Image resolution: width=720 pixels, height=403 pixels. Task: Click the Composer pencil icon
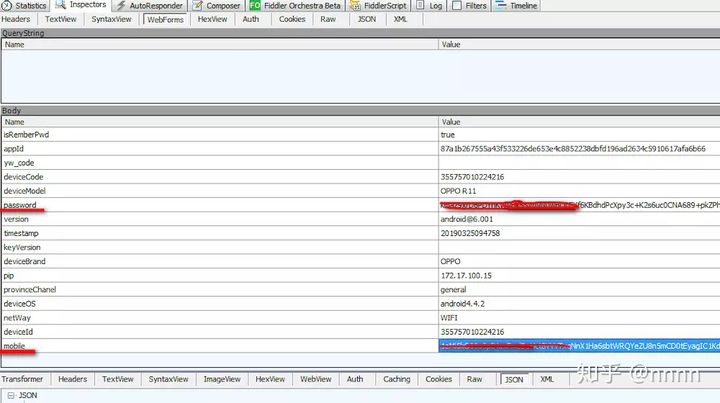[197, 6]
